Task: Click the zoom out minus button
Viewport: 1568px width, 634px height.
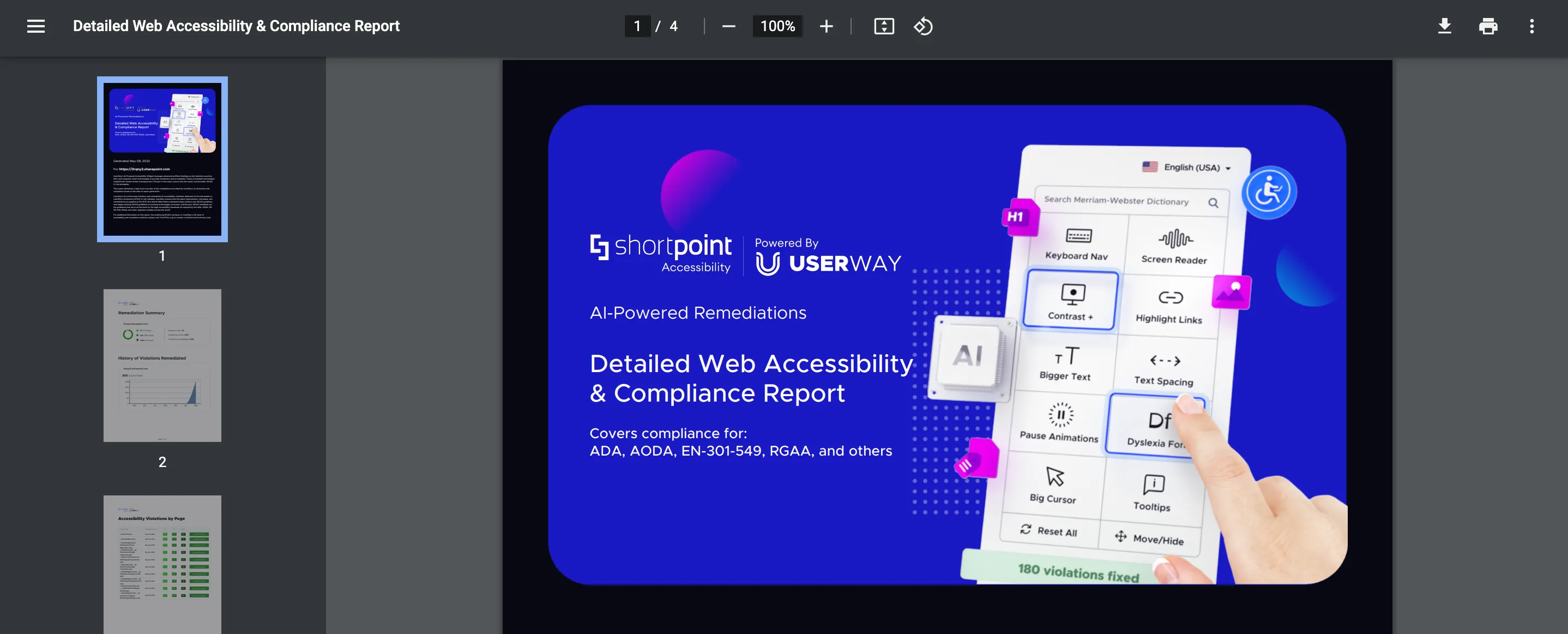Action: [728, 26]
